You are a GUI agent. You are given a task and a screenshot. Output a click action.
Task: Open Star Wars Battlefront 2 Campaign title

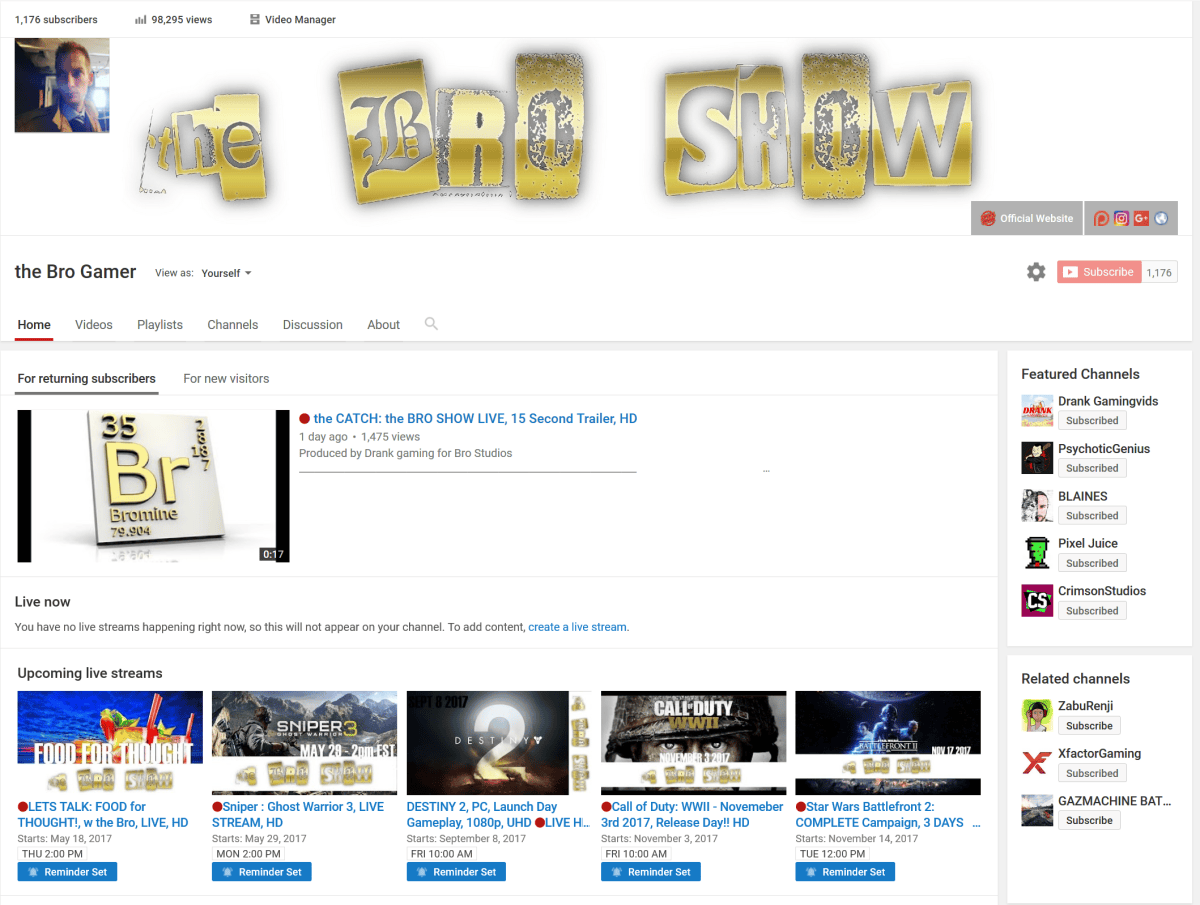886,815
